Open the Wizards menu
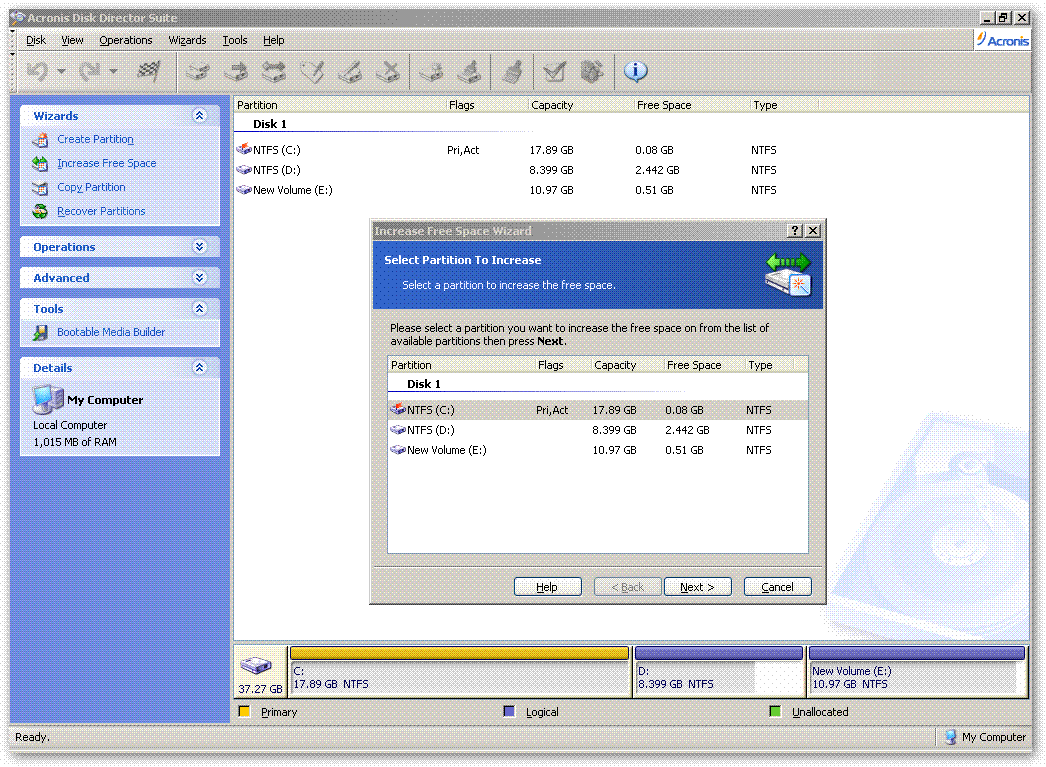Viewport: 1046px width, 767px height. point(187,40)
